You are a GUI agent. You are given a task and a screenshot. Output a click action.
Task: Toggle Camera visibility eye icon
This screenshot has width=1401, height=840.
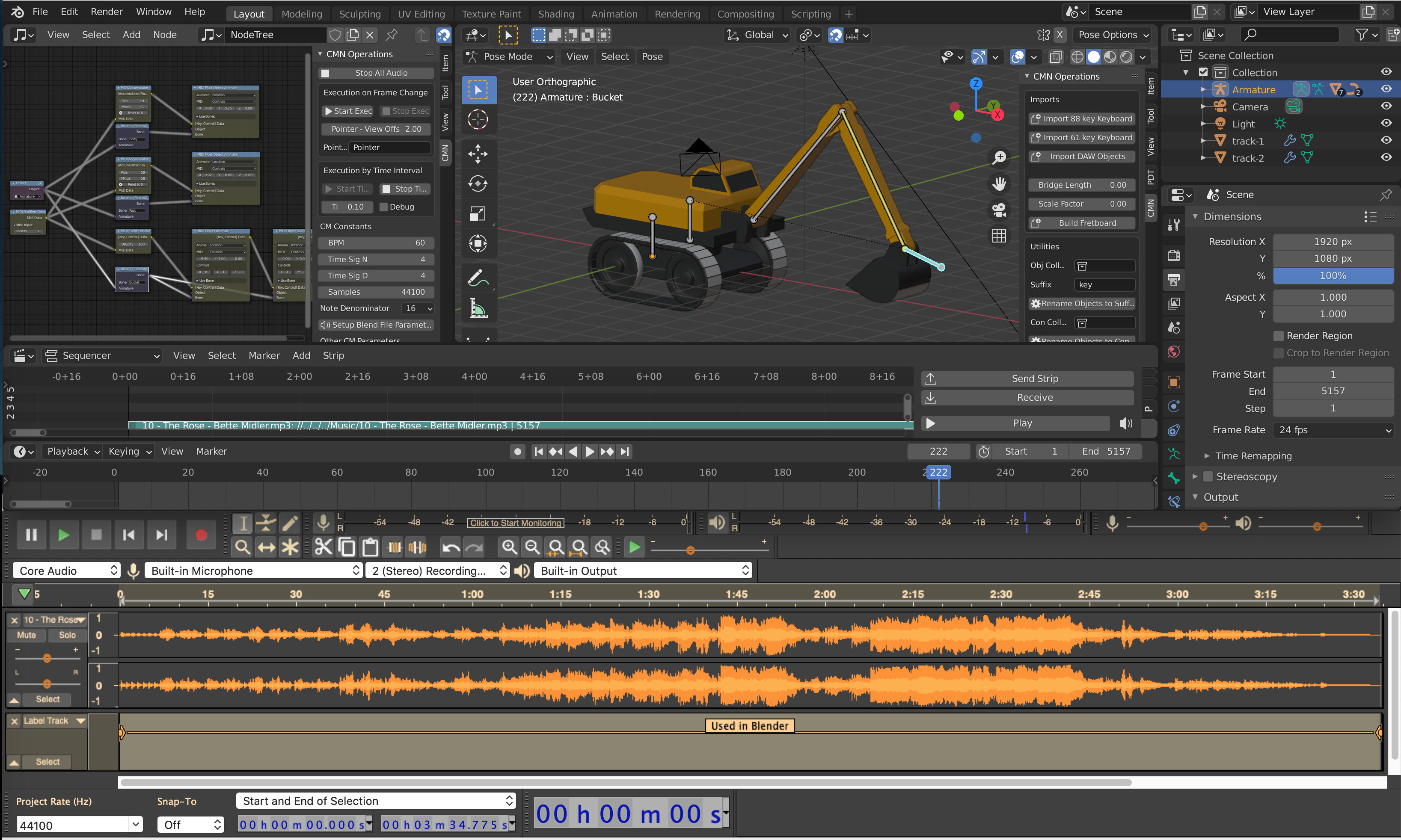point(1386,106)
